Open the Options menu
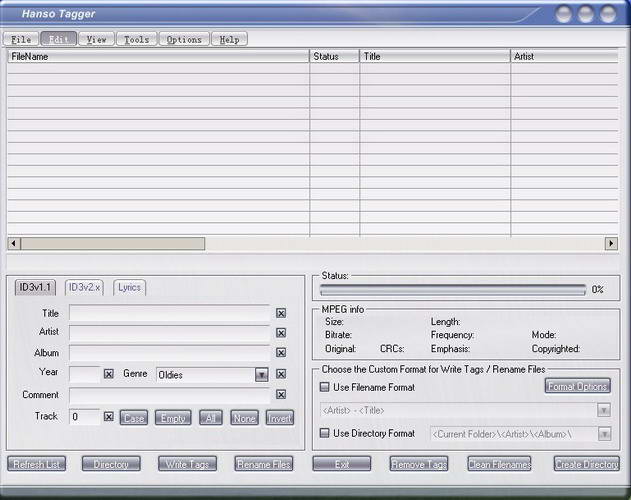 click(184, 39)
